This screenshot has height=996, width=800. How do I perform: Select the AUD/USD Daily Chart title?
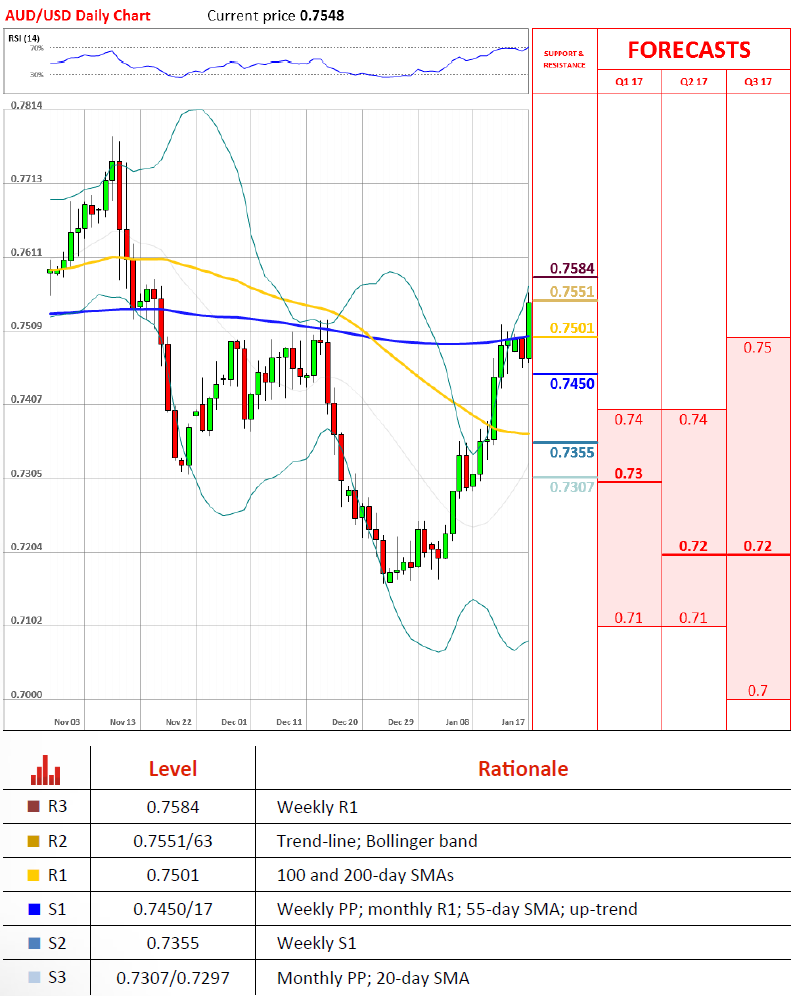click(78, 15)
